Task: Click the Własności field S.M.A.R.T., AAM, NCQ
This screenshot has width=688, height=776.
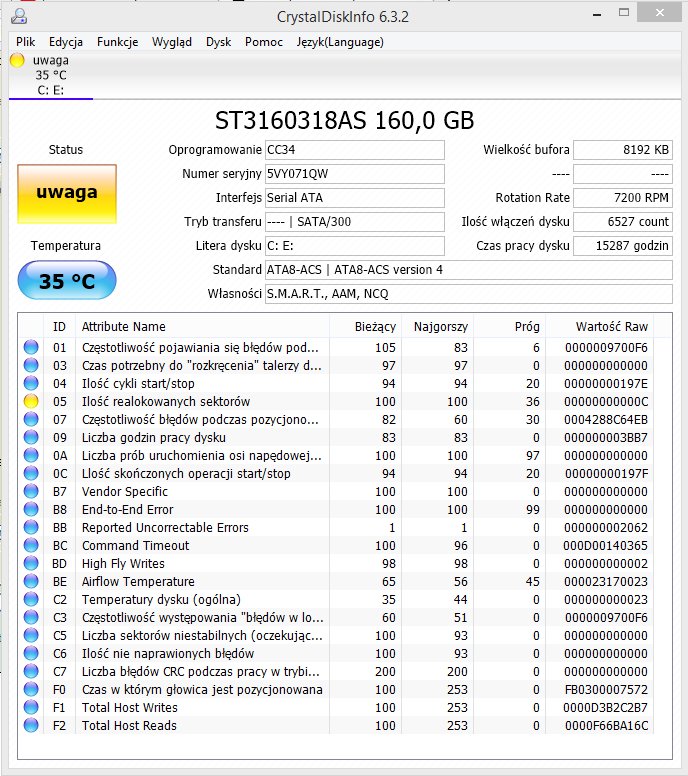Action: click(469, 294)
